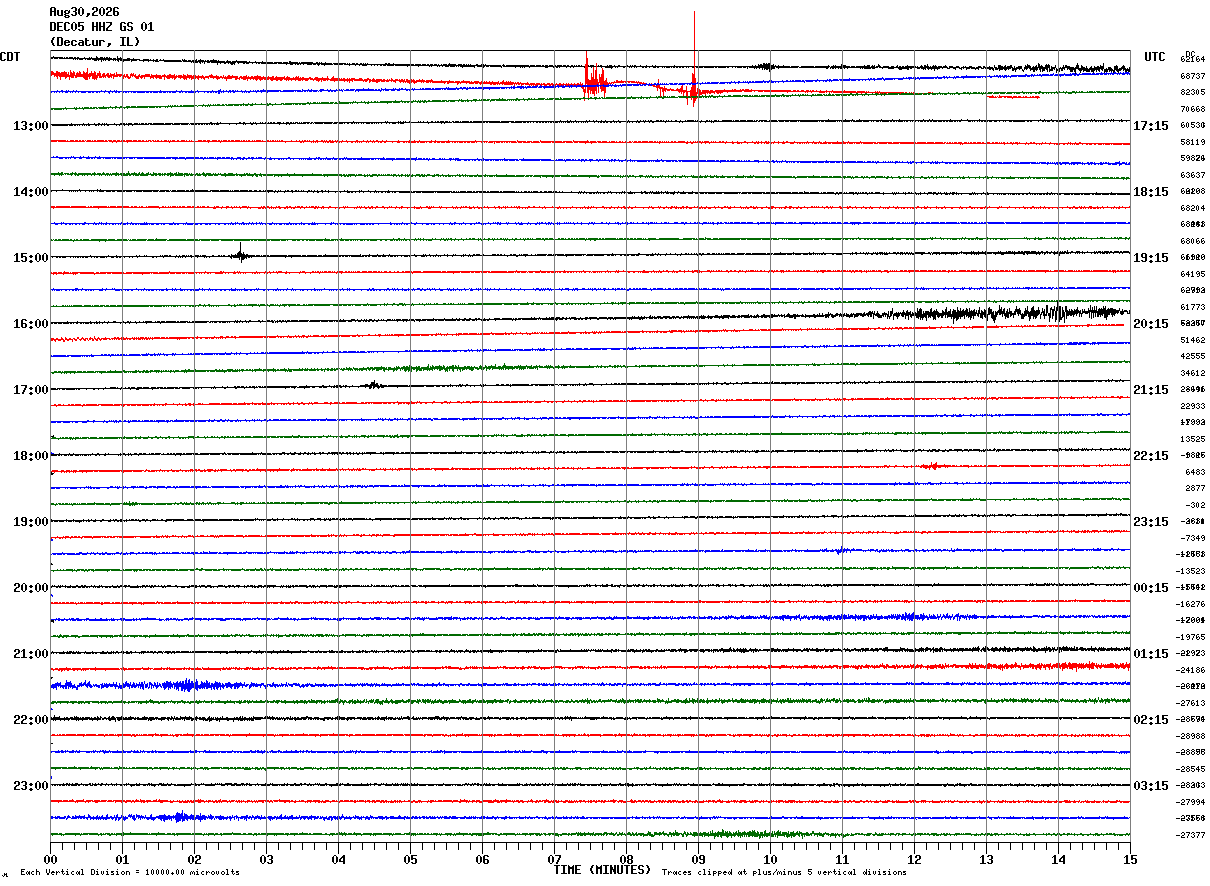Select the minute 05 axis tick label
This screenshot has width=1210, height=886.
(x=410, y=859)
